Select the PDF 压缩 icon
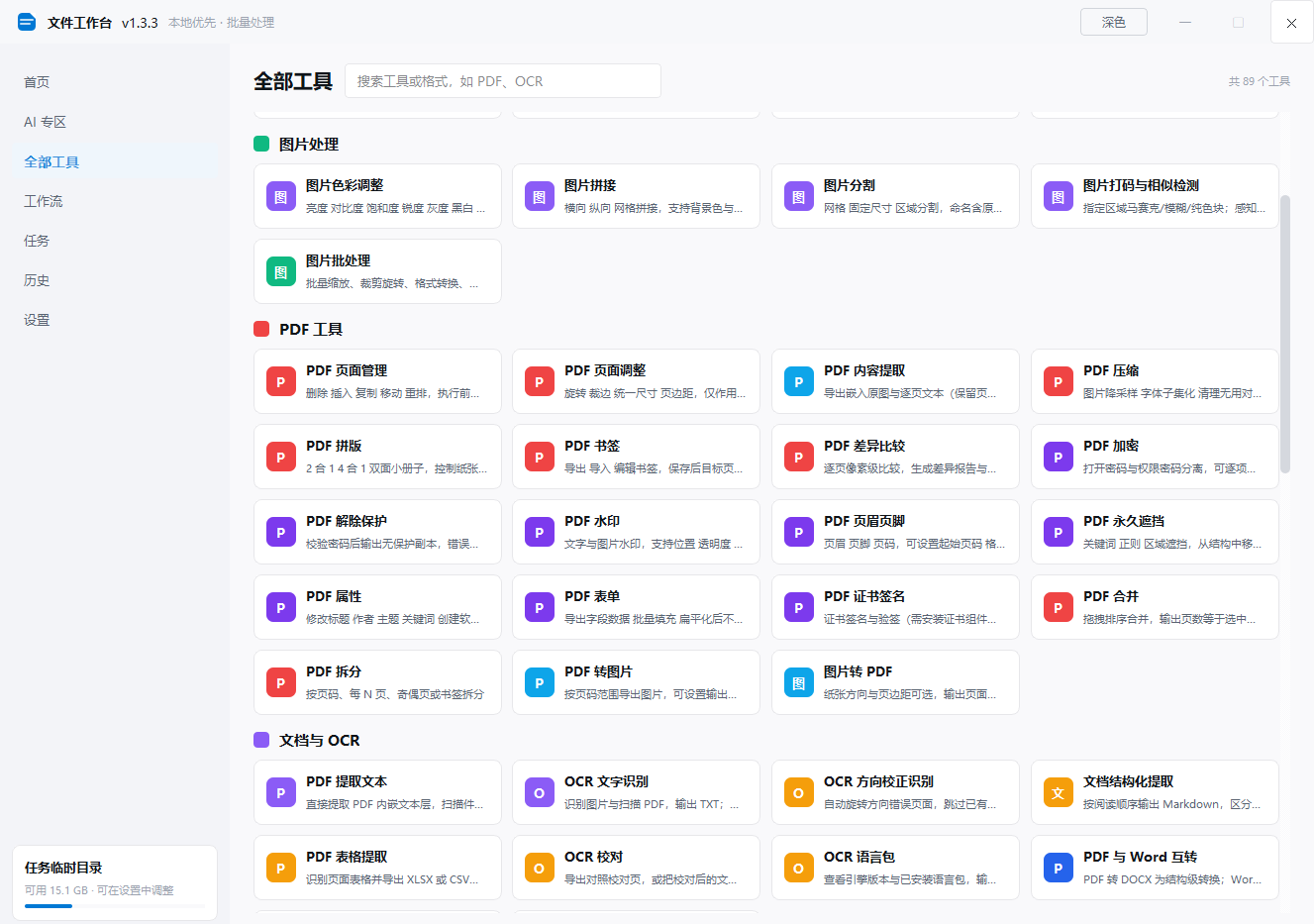1314x924 pixels. (x=1059, y=381)
